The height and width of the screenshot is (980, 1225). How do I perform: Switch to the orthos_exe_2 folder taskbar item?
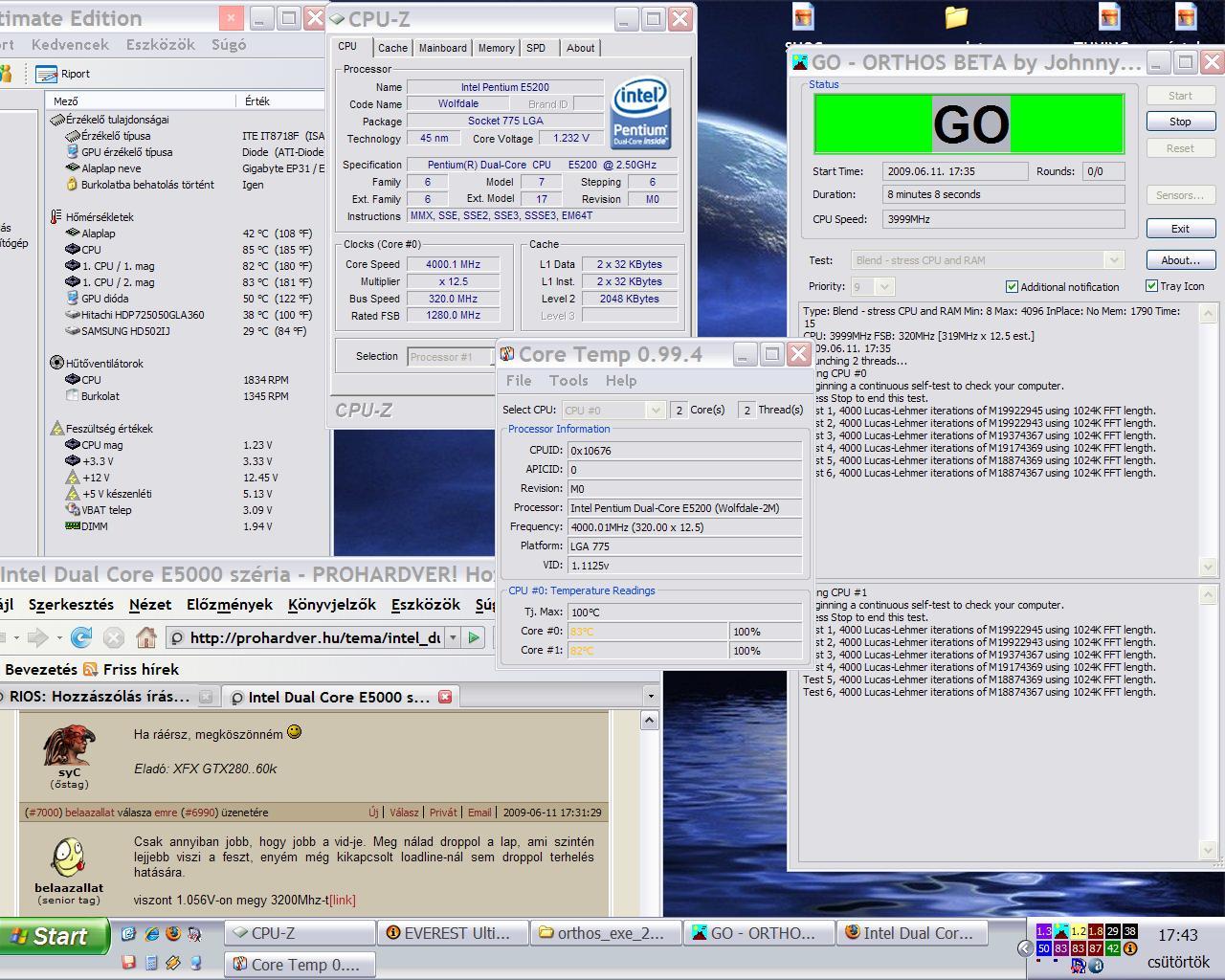(x=606, y=933)
